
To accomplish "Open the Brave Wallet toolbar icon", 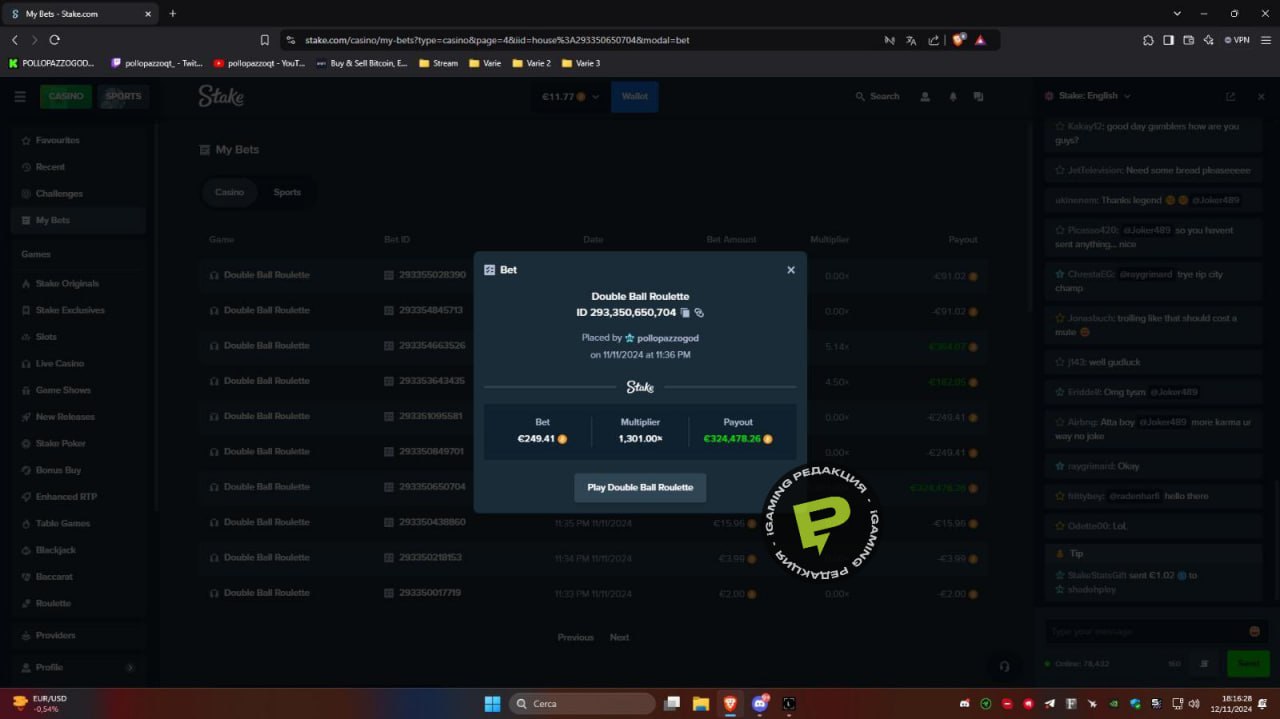I will click(1189, 40).
